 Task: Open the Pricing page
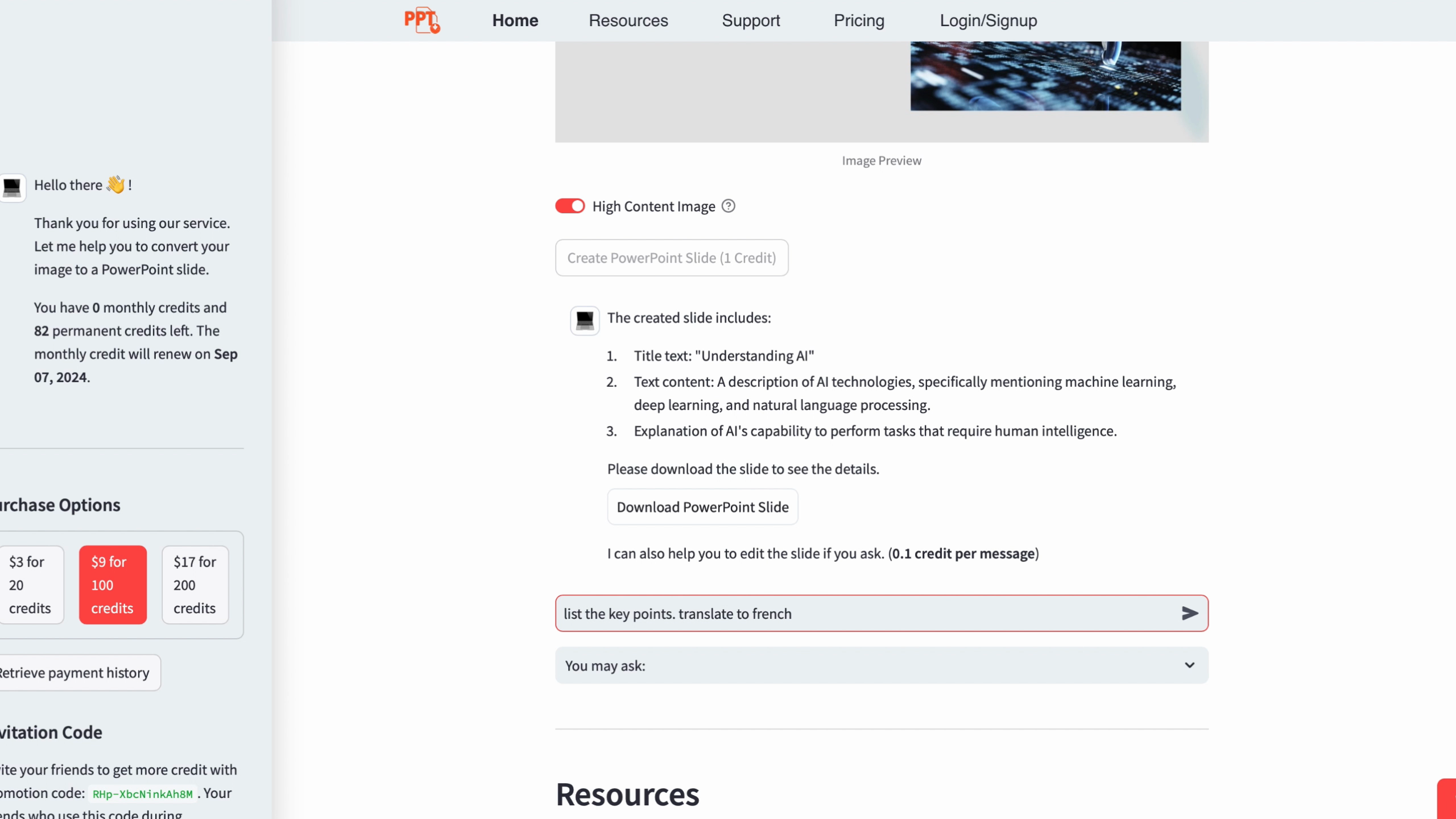(859, 20)
